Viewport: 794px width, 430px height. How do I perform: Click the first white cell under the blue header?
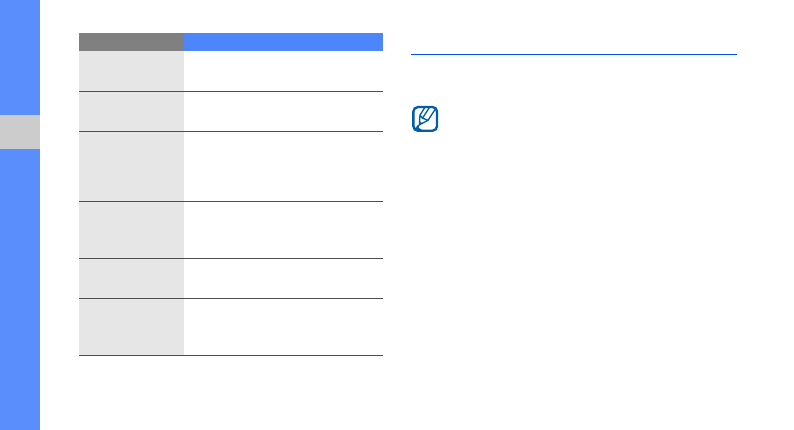(x=283, y=71)
